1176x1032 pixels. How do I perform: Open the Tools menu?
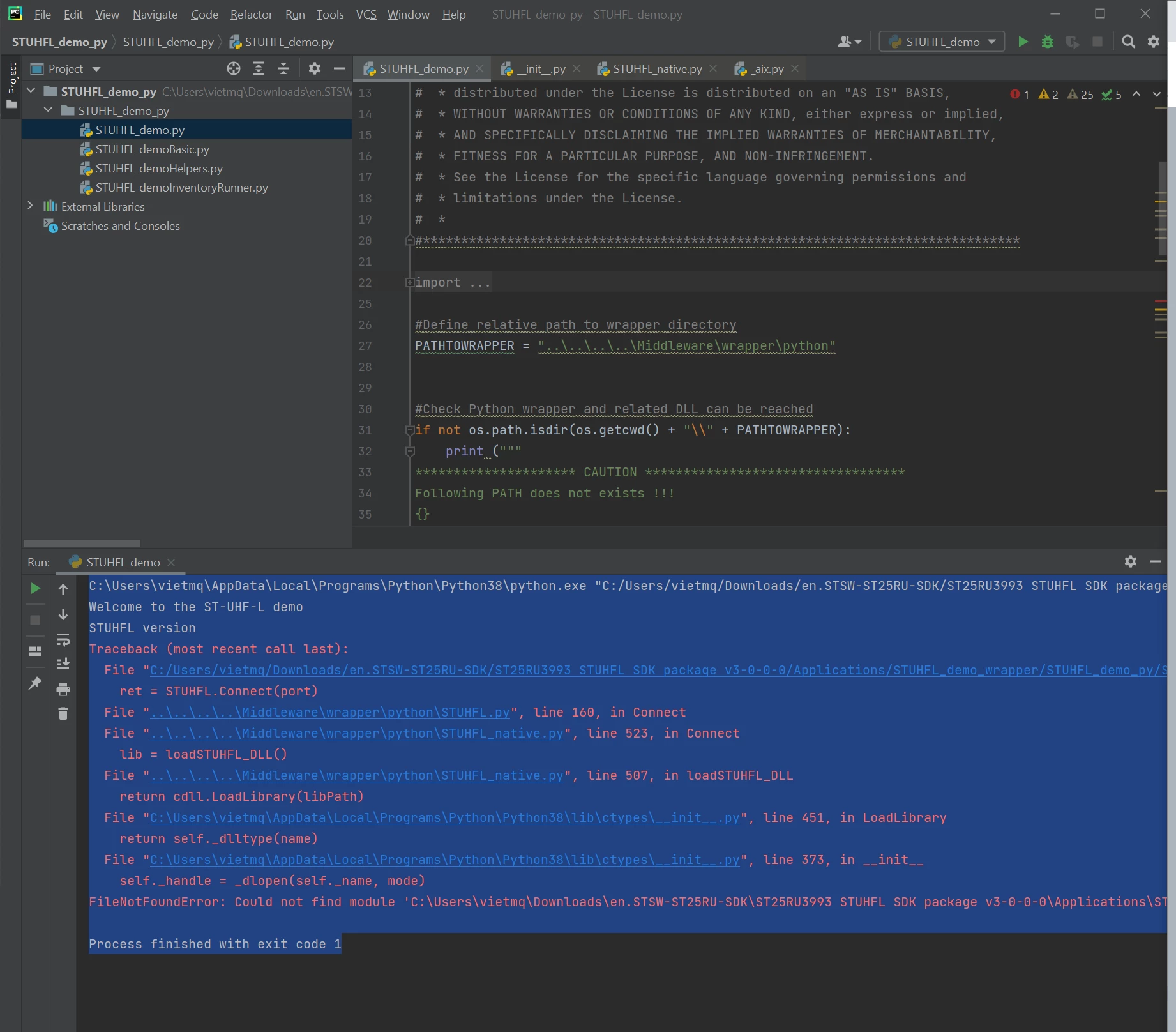[x=330, y=14]
